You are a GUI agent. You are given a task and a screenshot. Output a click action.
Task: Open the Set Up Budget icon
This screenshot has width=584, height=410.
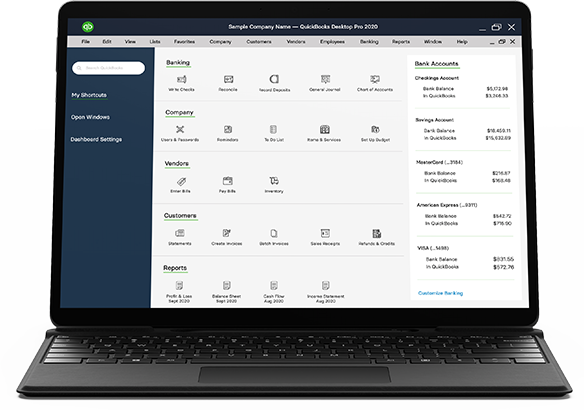pos(375,129)
